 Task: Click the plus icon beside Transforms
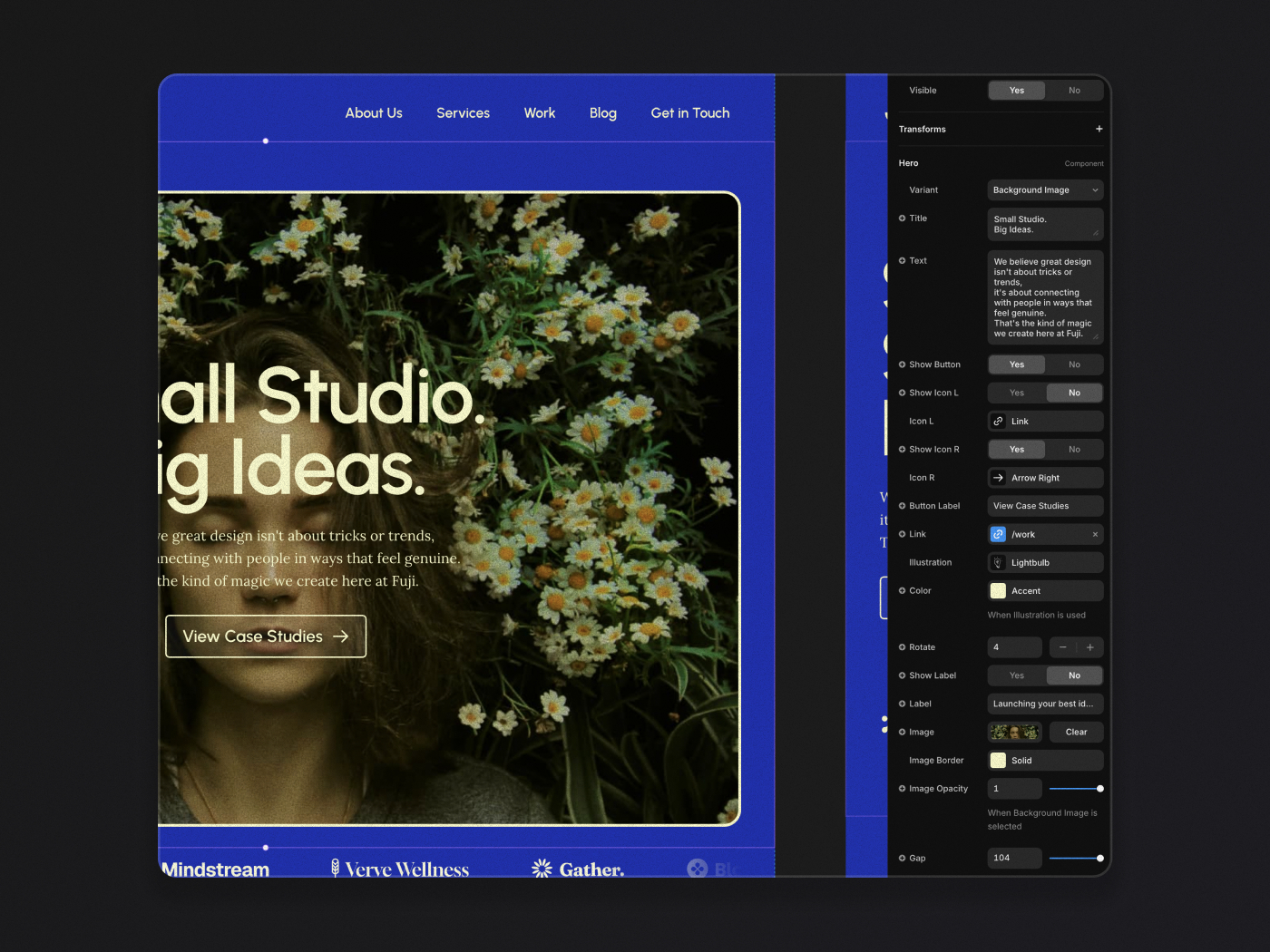(x=1099, y=129)
